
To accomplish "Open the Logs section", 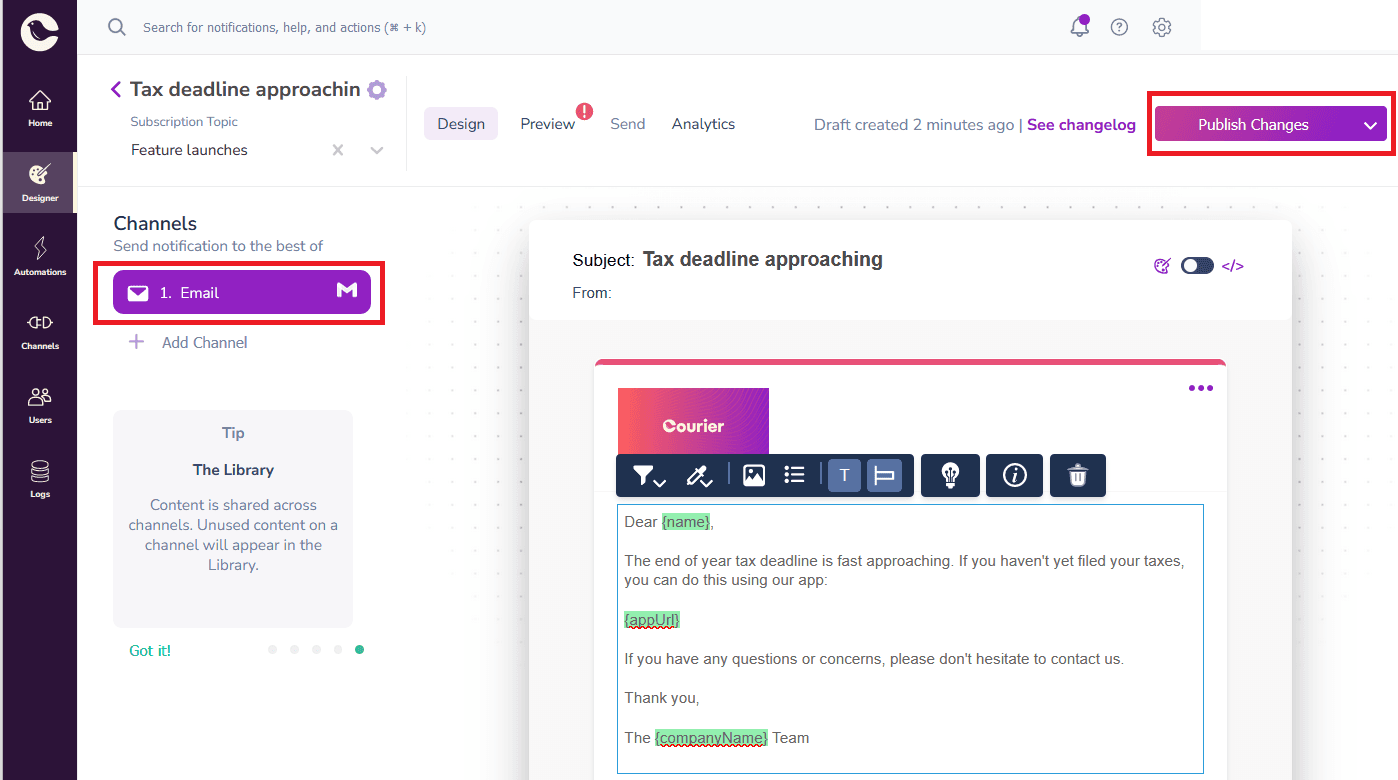I will click(x=39, y=479).
